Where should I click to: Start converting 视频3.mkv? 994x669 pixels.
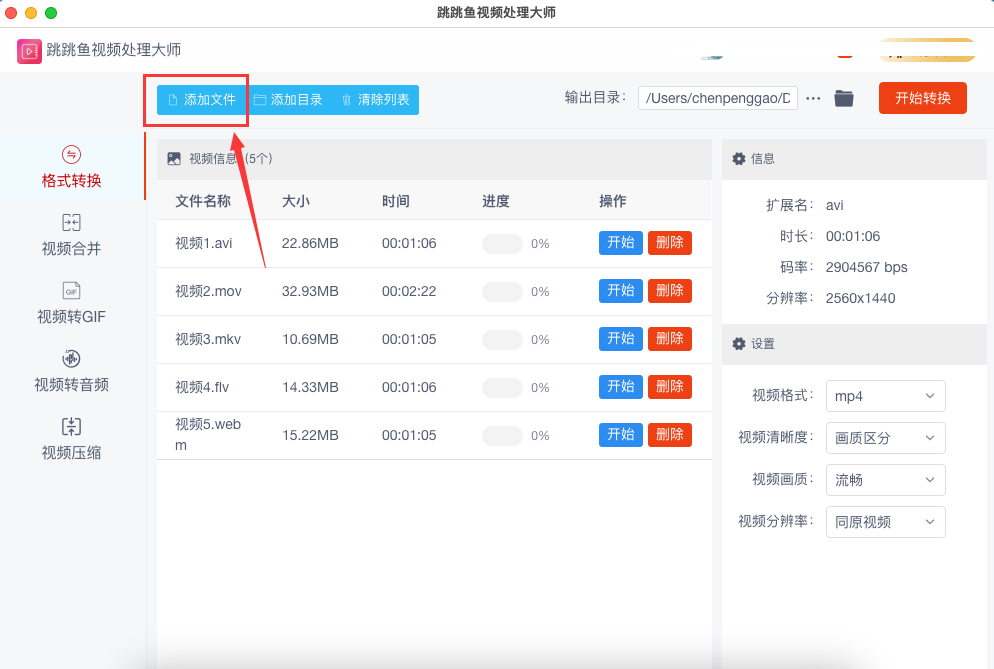click(x=621, y=339)
